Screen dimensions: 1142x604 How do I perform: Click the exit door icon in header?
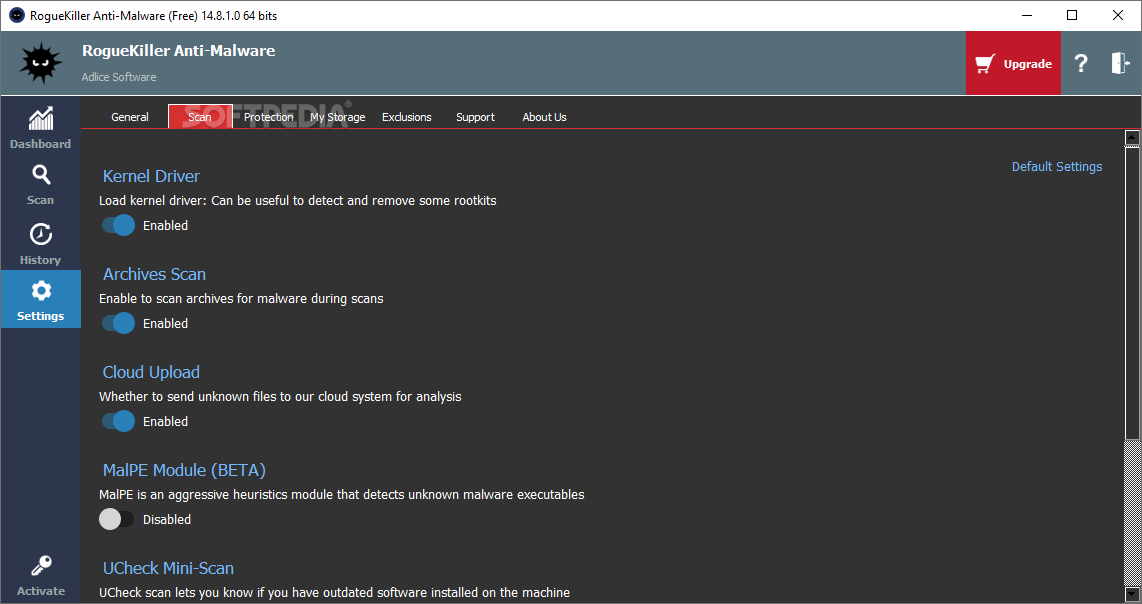pos(1119,63)
